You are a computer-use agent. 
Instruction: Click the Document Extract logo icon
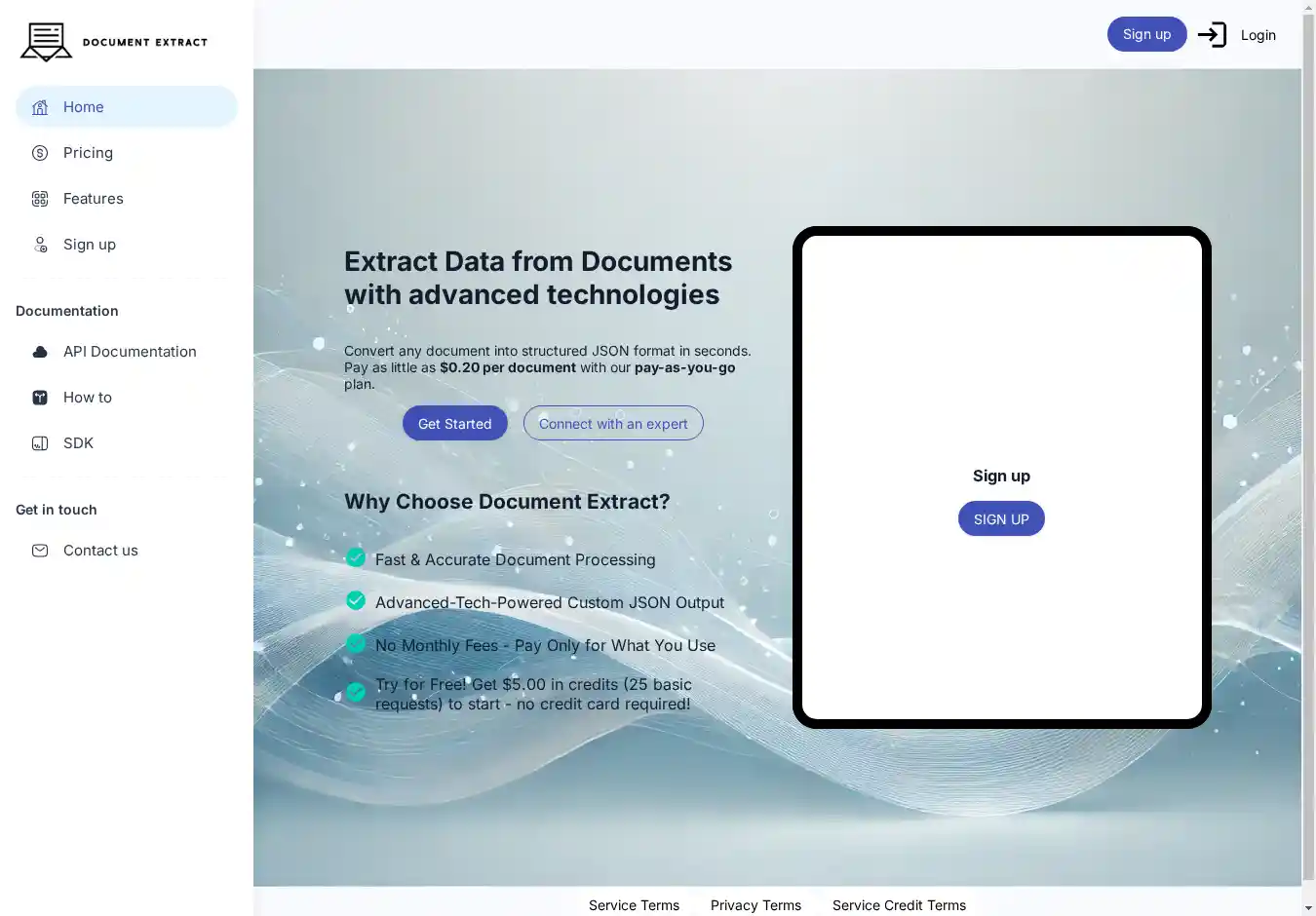pyautogui.click(x=46, y=42)
